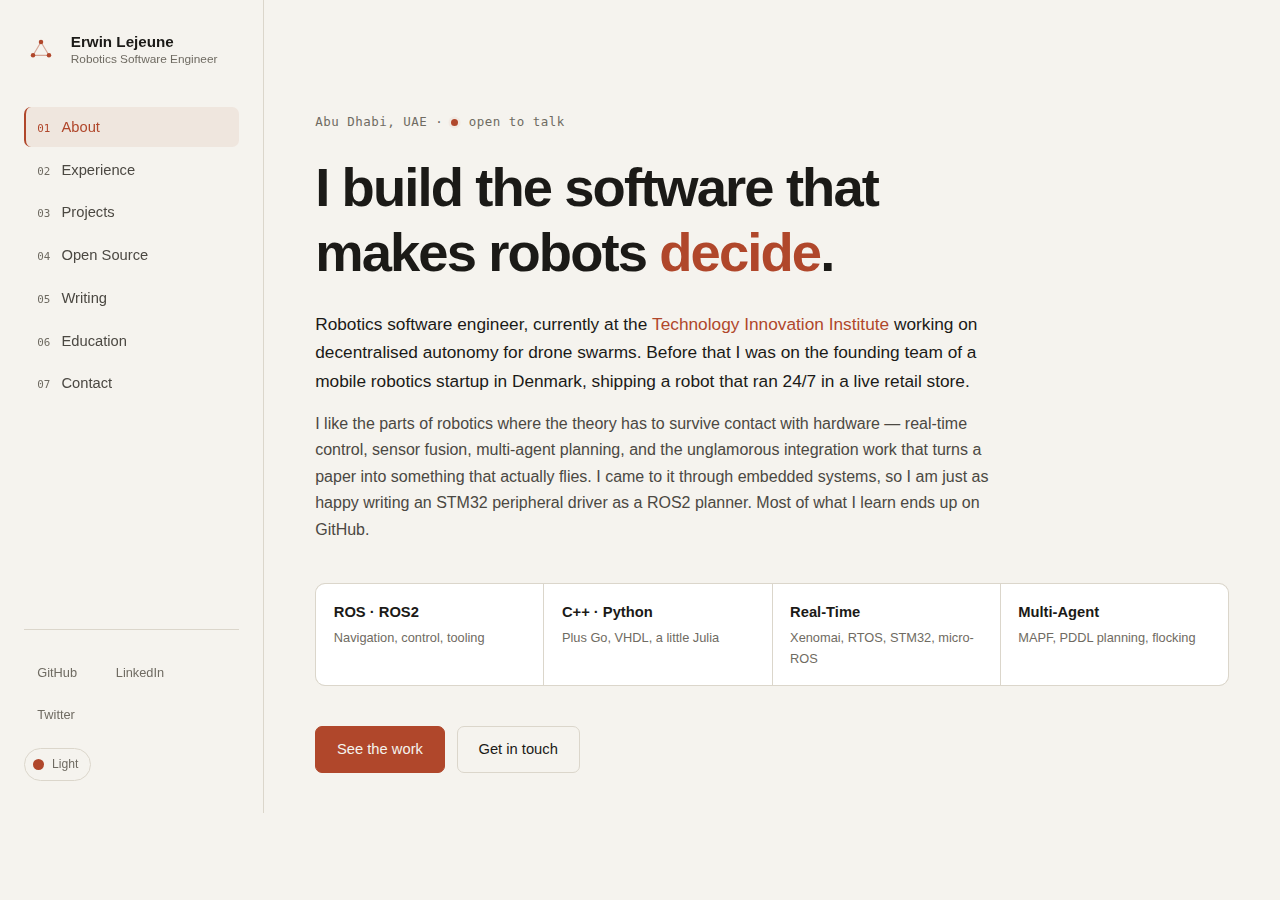
Task: Select the C++ · Python skill card
Action: 658,634
